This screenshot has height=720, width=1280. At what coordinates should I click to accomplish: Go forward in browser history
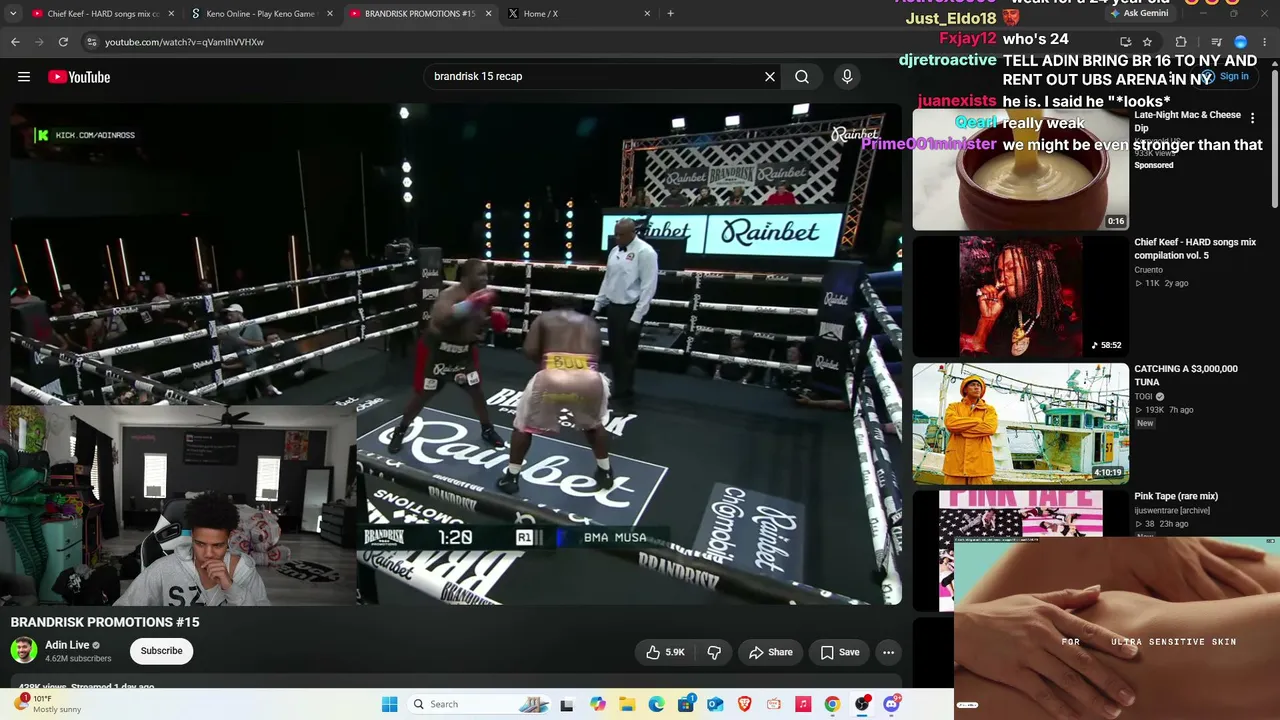(39, 42)
